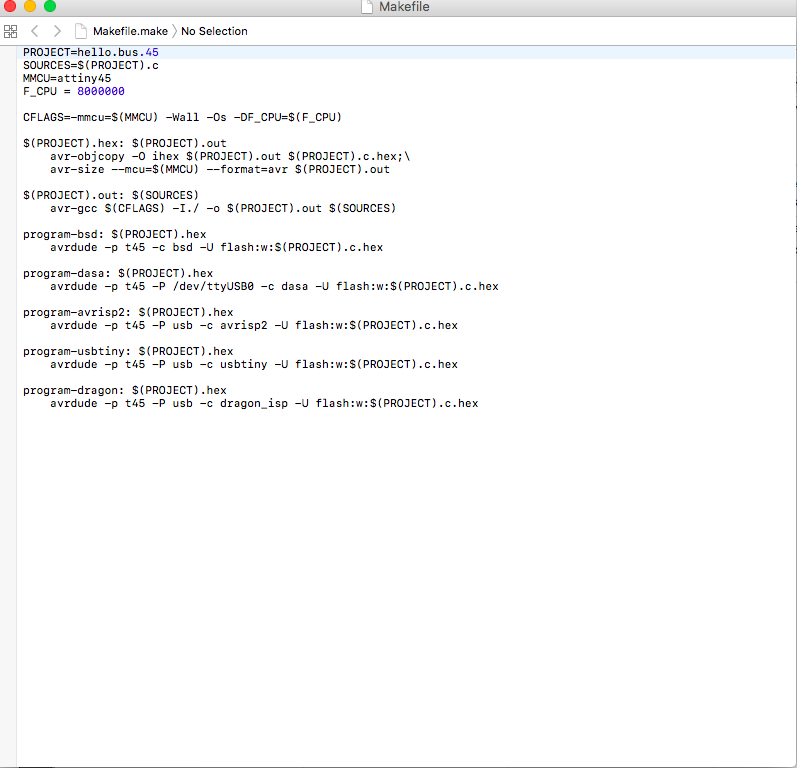Click the avr-objcopy -O ihex command line
797x768 pixels.
click(230, 157)
